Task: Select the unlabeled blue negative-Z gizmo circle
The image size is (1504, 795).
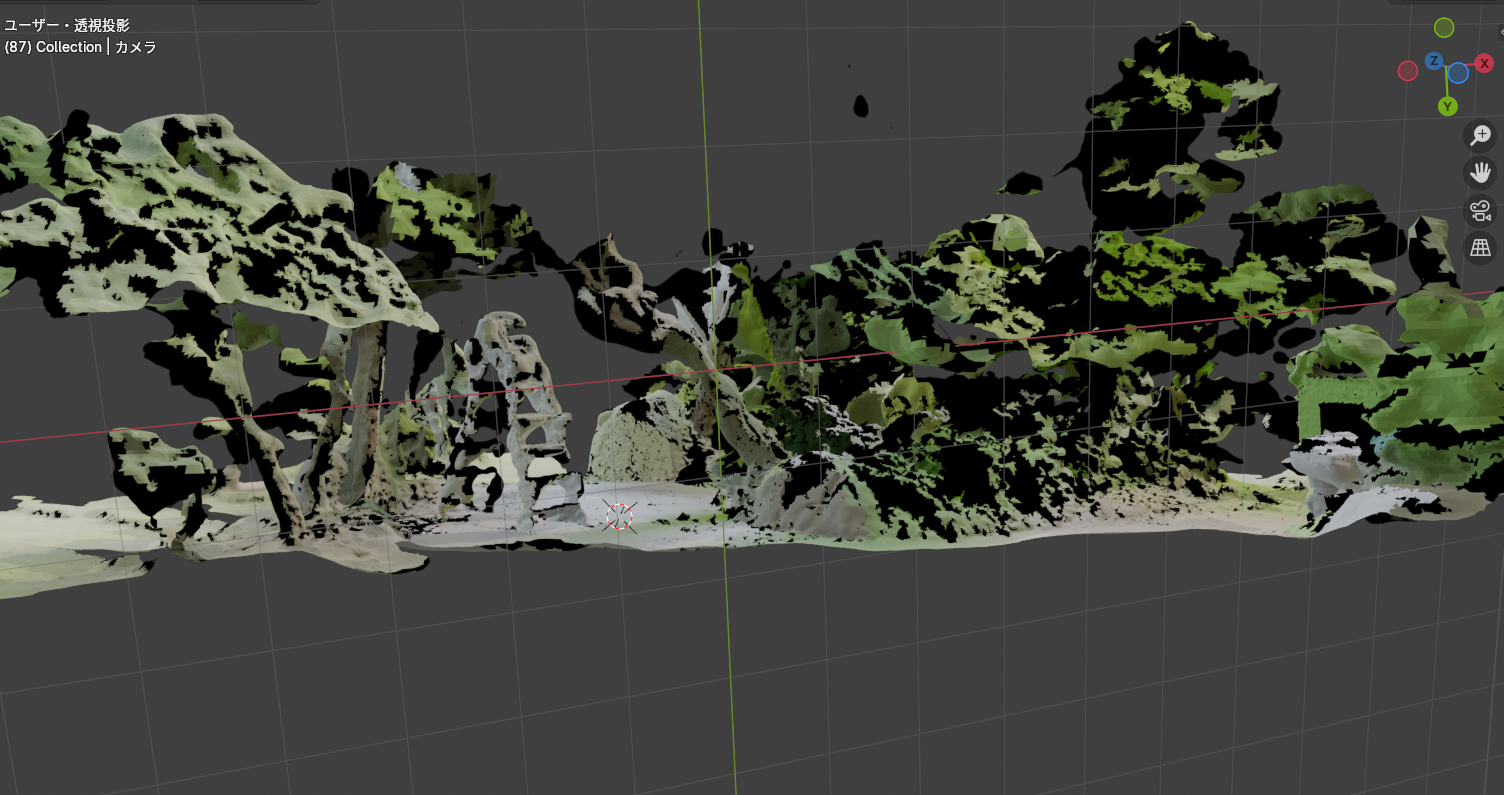Action: [1458, 73]
